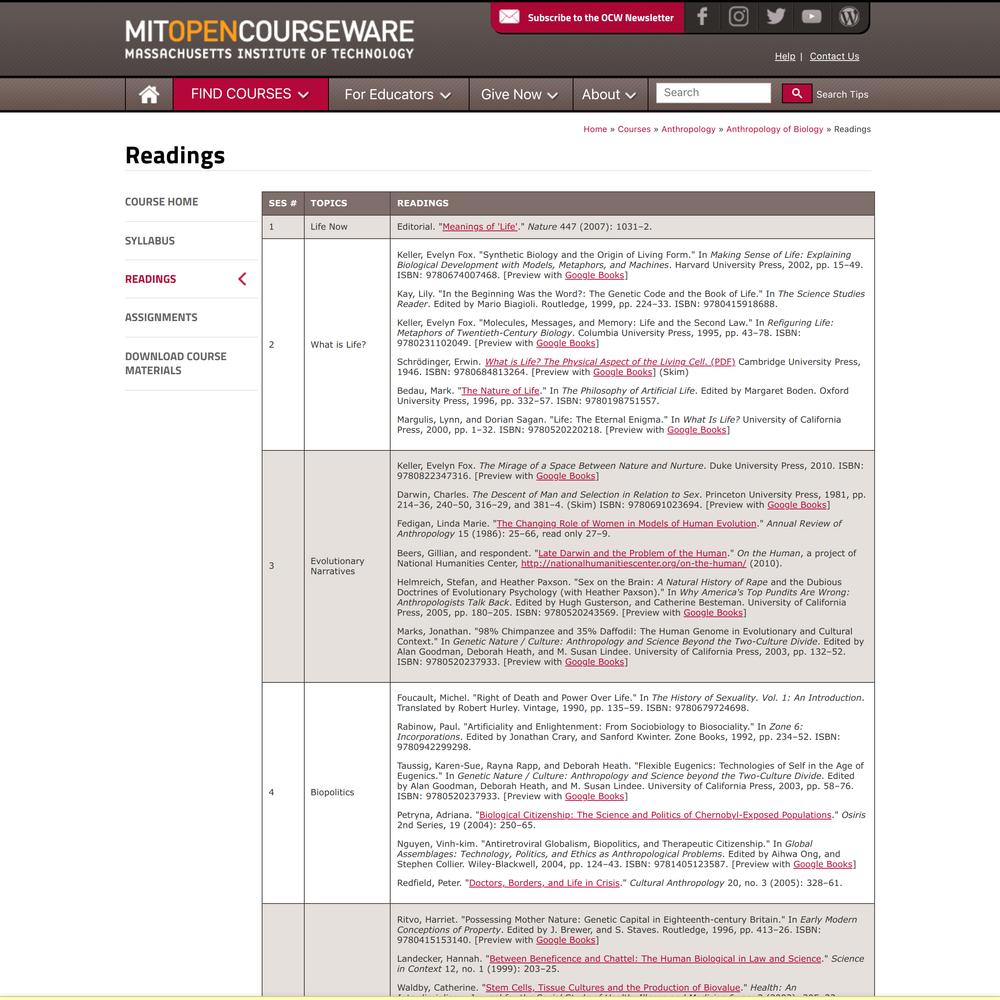The width and height of the screenshot is (1000, 1000).
Task: Open Schrödinger's What is Life? PDF link
Action: pyautogui.click(x=610, y=362)
